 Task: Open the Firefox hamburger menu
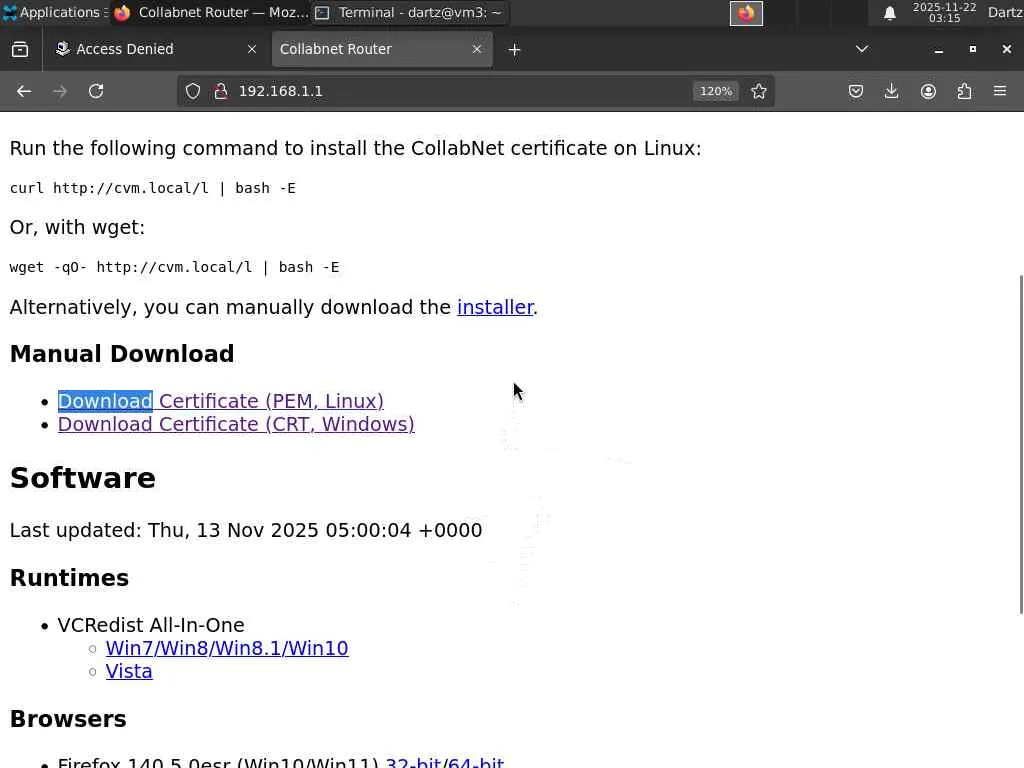(1000, 91)
